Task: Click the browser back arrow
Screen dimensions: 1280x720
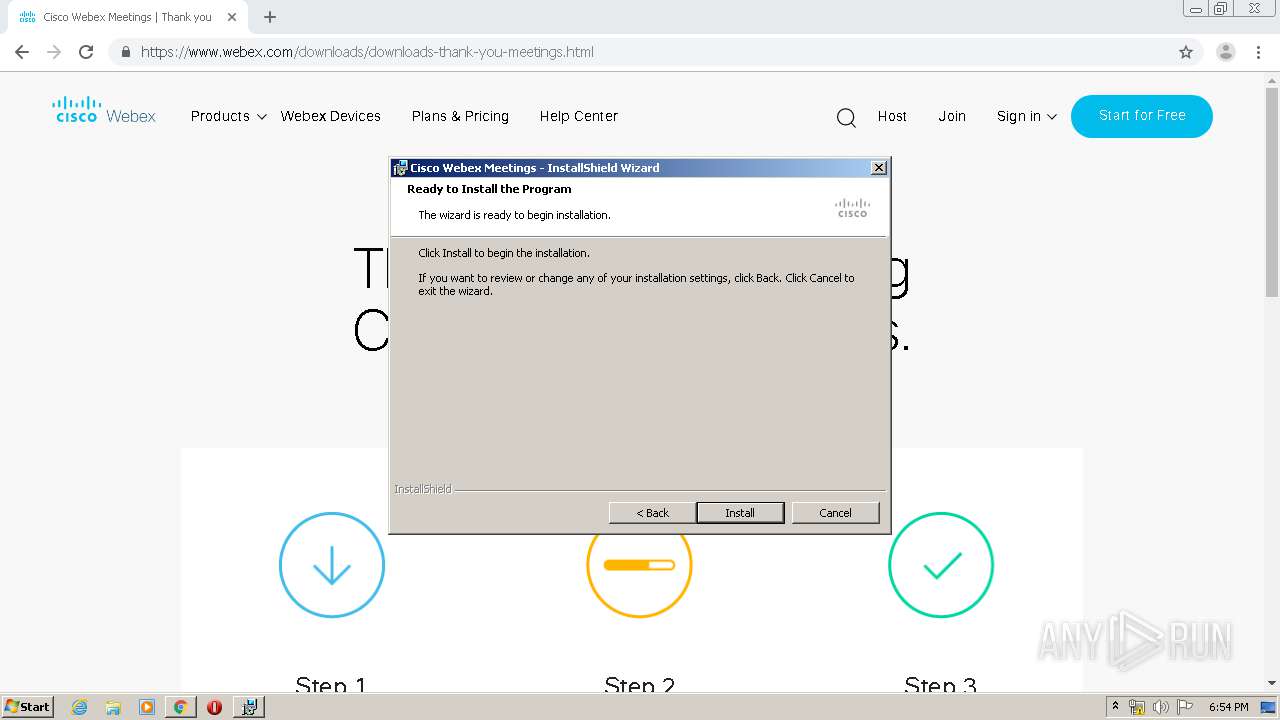Action: pyautogui.click(x=22, y=52)
